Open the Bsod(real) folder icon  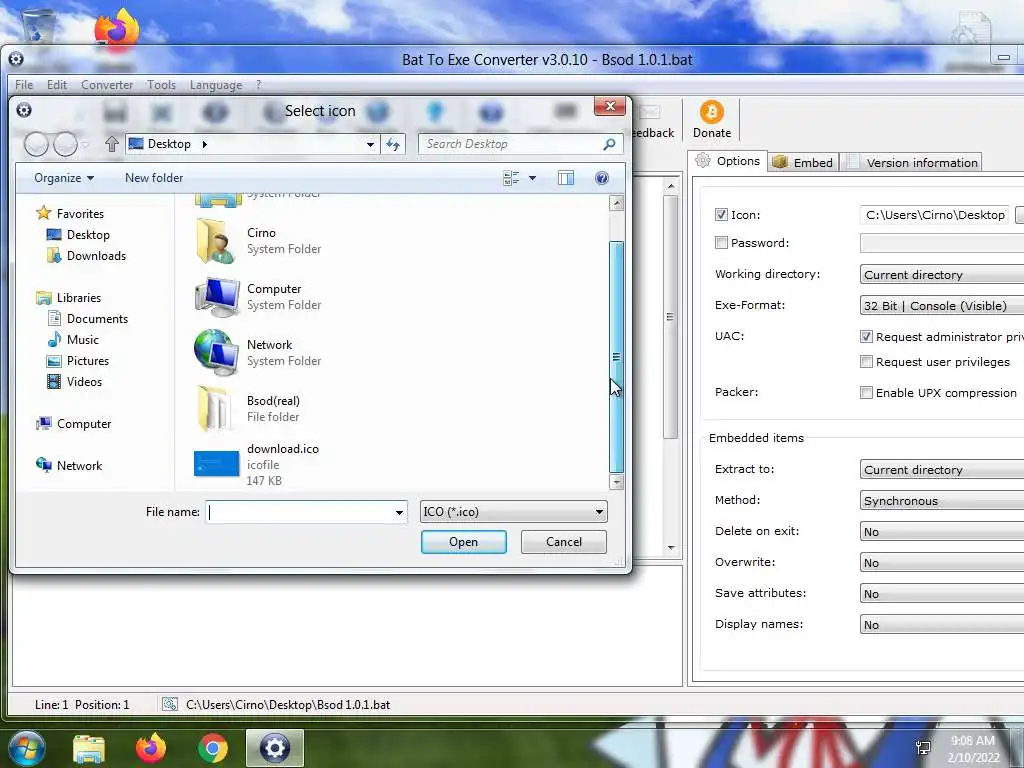(x=214, y=408)
